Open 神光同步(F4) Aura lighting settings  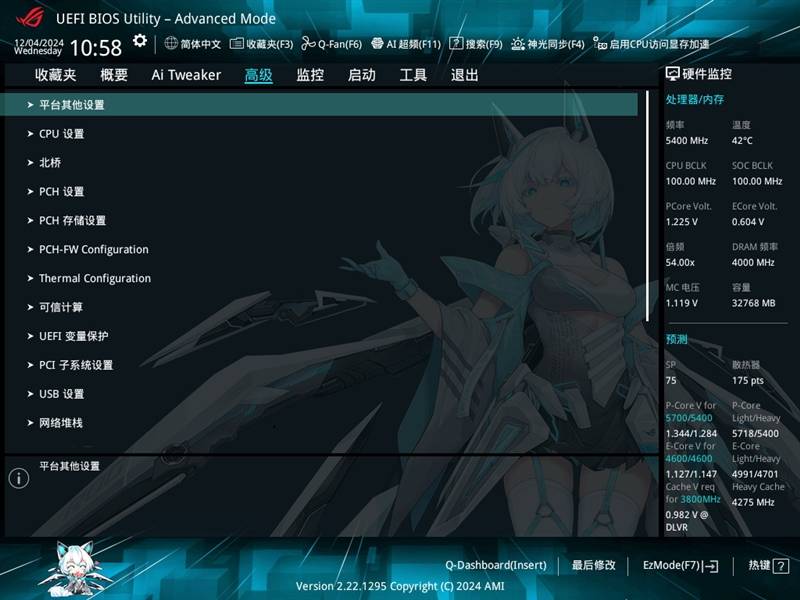[x=518, y=44]
